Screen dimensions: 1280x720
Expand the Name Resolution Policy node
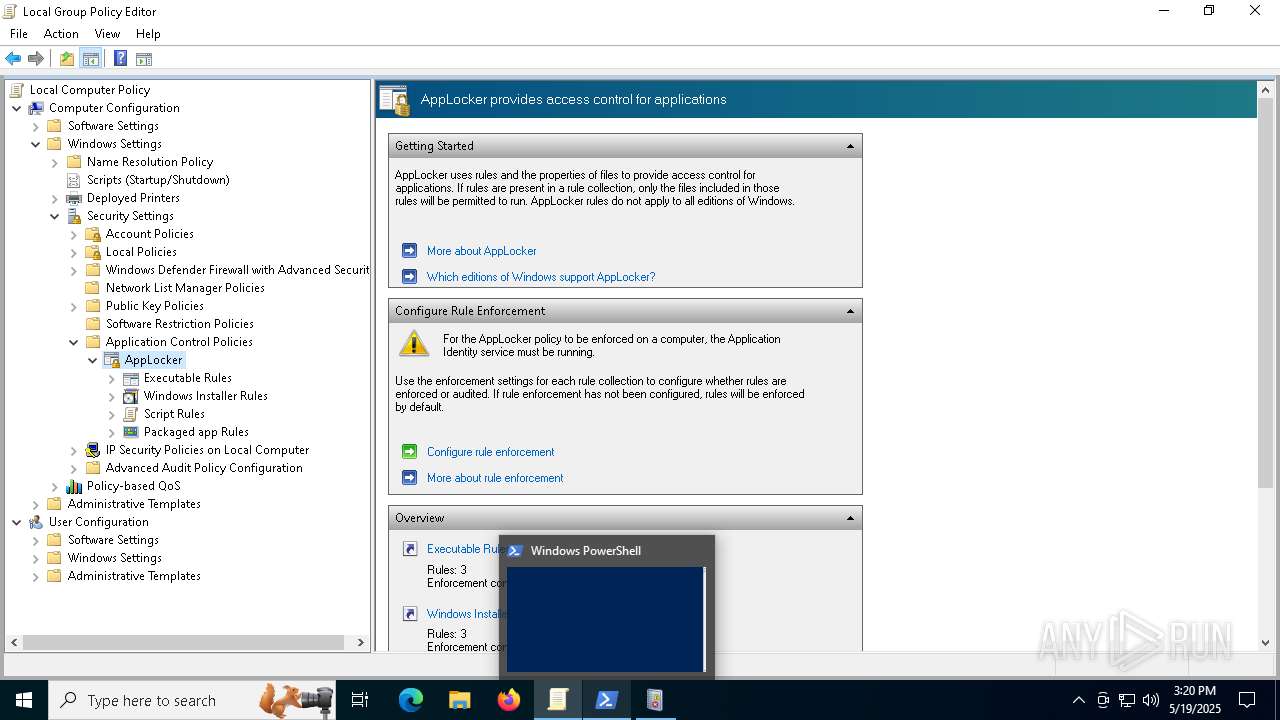[x=55, y=162]
